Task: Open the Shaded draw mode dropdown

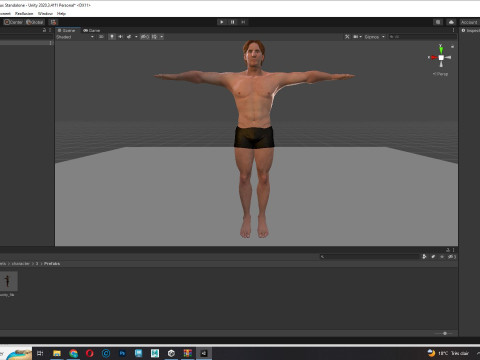Action: 75,37
